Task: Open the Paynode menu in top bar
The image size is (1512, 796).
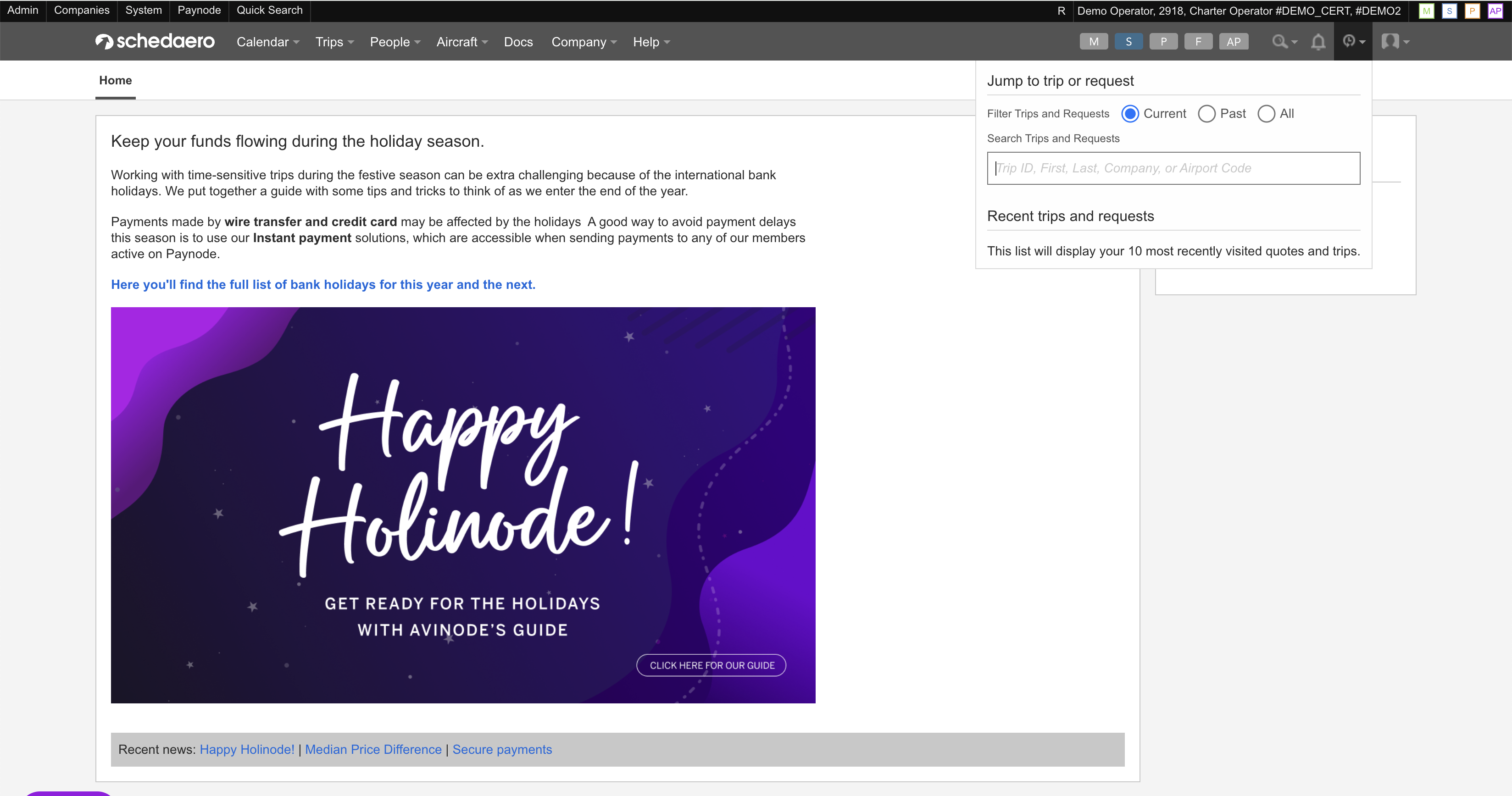Action: click(199, 11)
